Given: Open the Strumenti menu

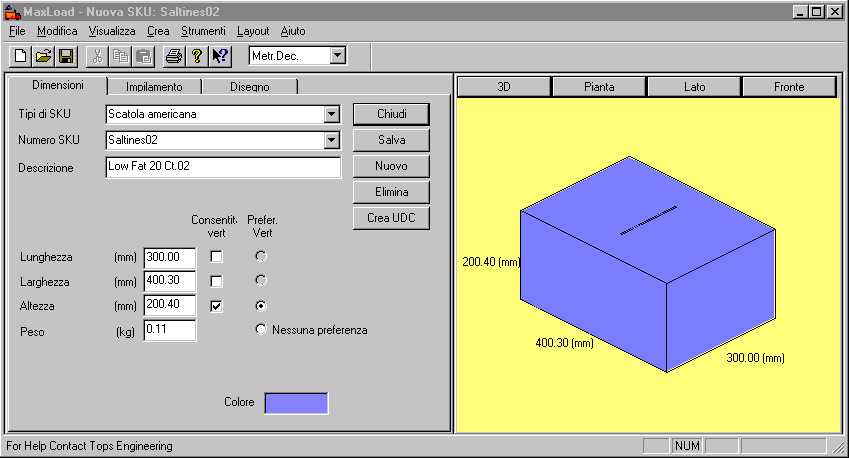Looking at the screenshot, I should pyautogui.click(x=203, y=31).
